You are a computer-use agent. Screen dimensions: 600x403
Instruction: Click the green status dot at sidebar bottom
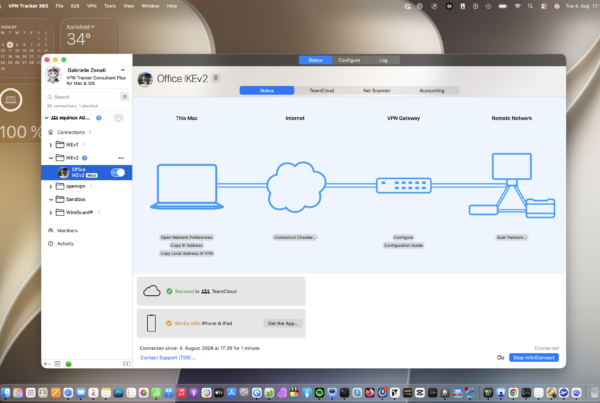(68, 364)
